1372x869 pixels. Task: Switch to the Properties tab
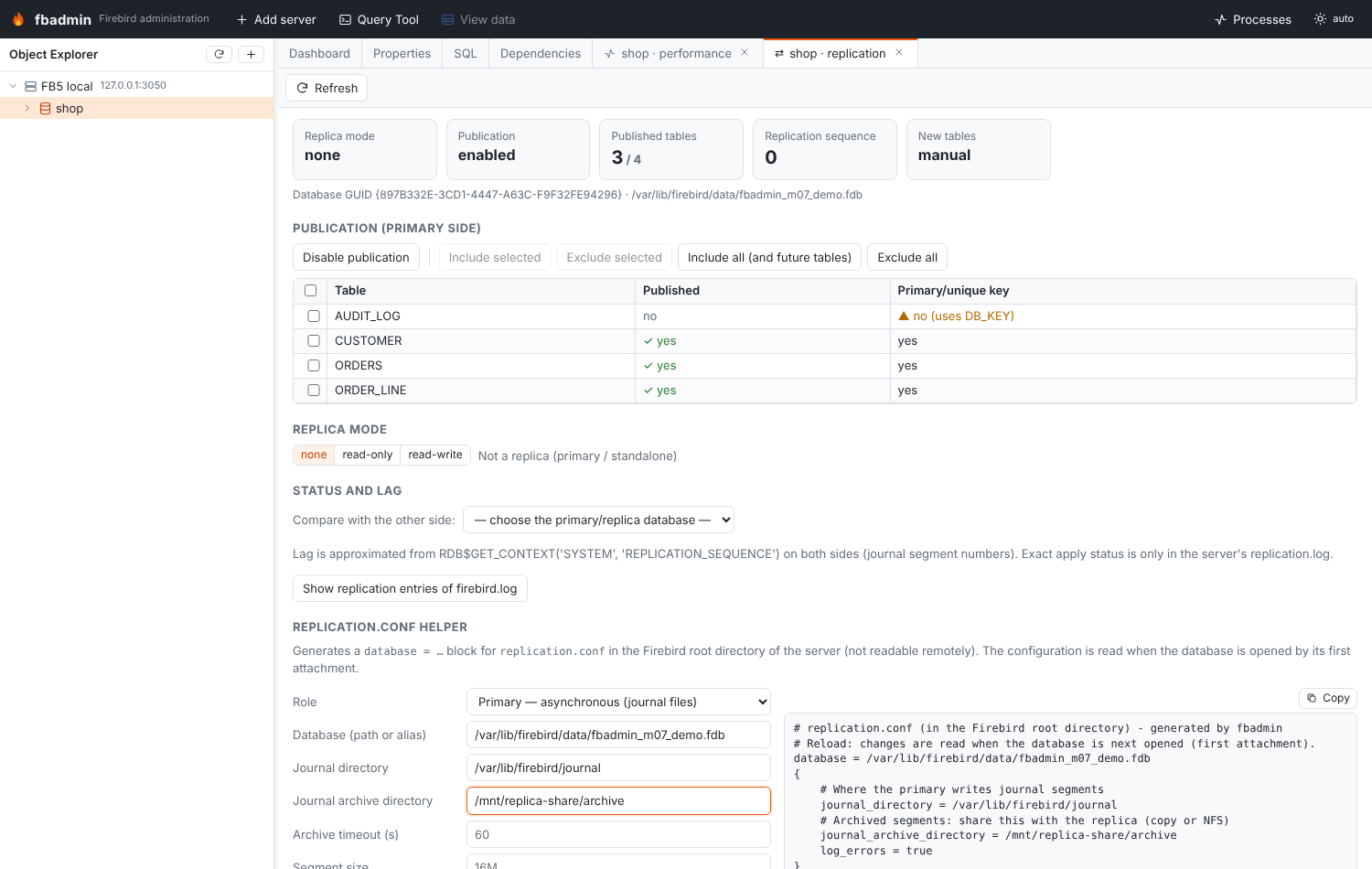click(402, 53)
